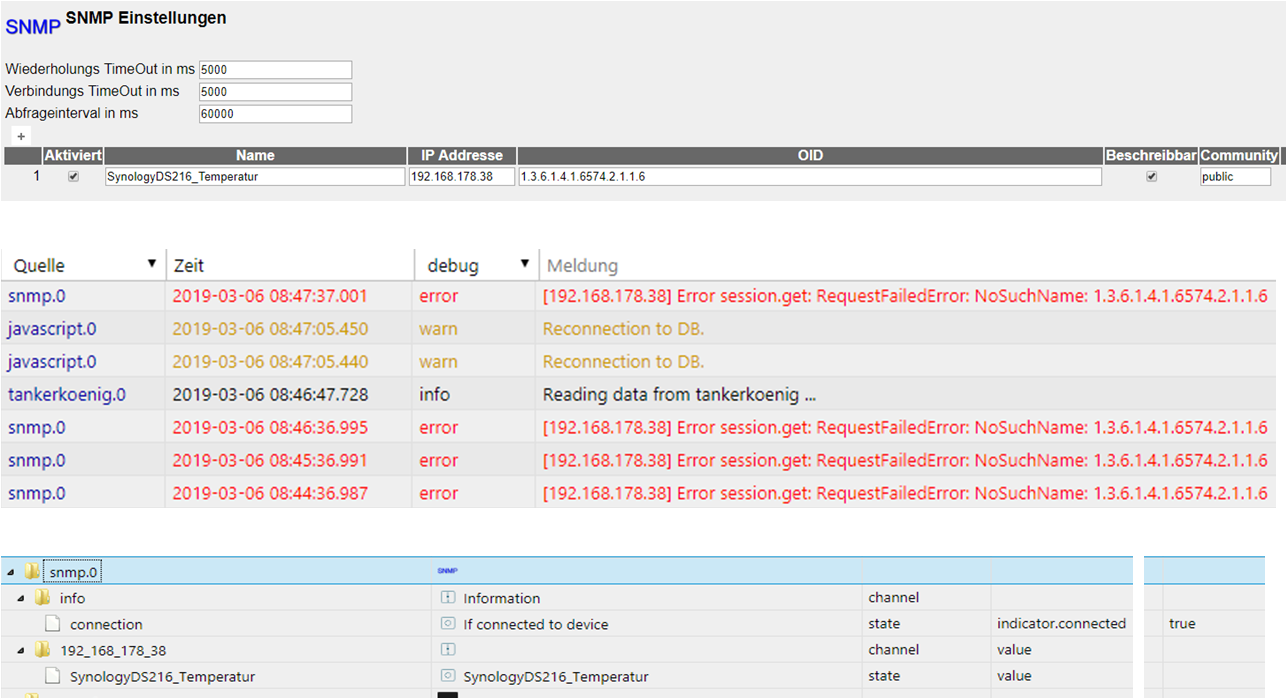Click the blue SNMP logo
This screenshot has height=699, width=1287.
(33, 27)
